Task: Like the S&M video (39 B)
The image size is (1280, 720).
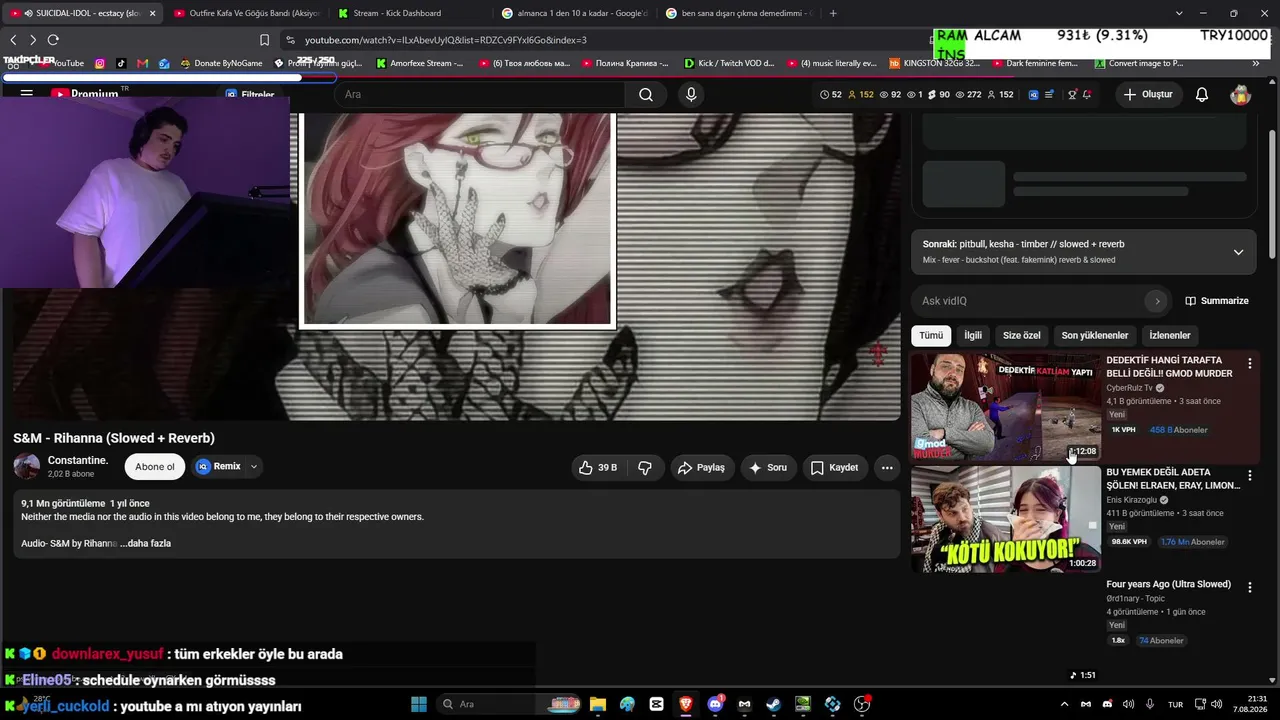Action: (597, 467)
